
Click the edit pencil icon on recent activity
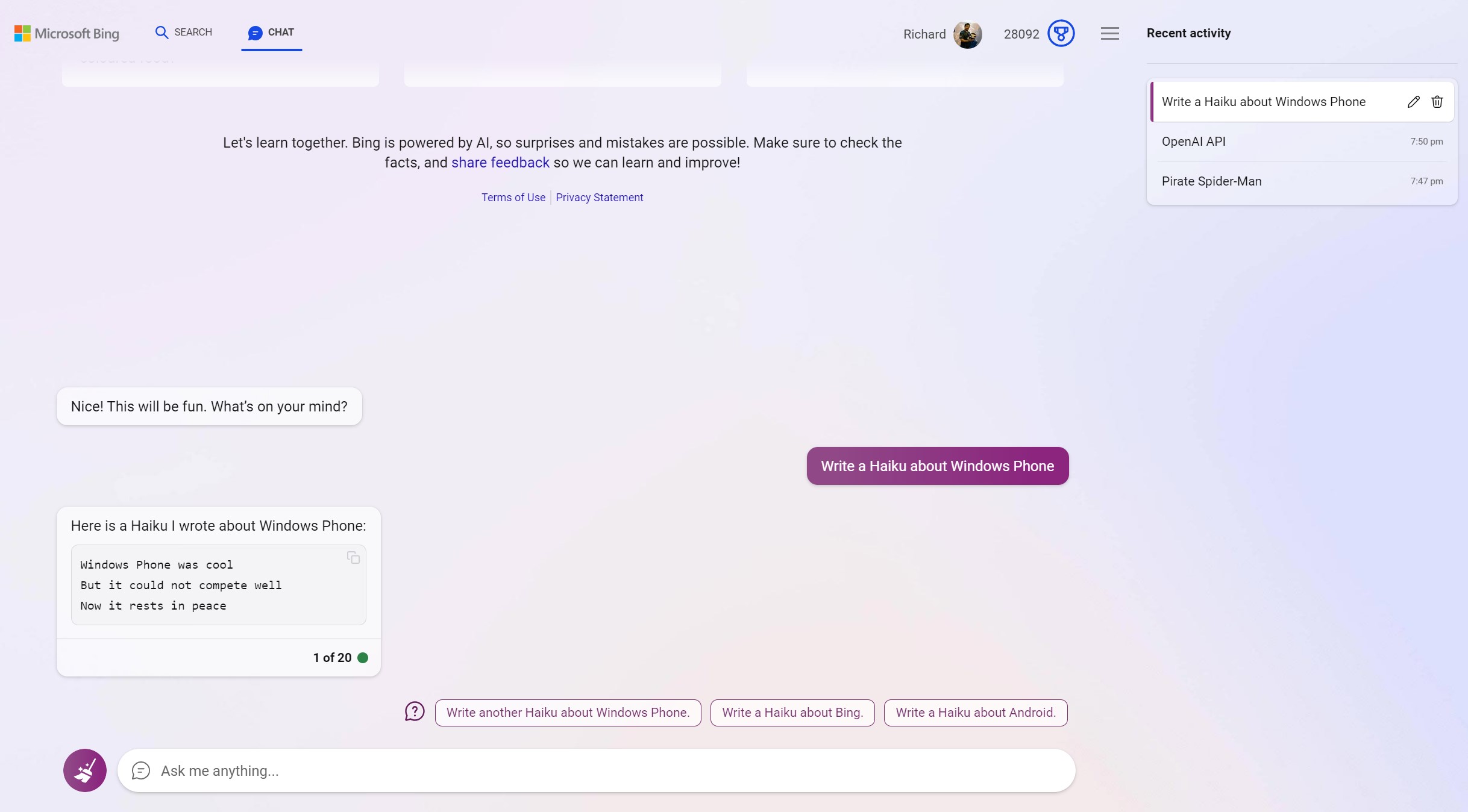[x=1413, y=101]
